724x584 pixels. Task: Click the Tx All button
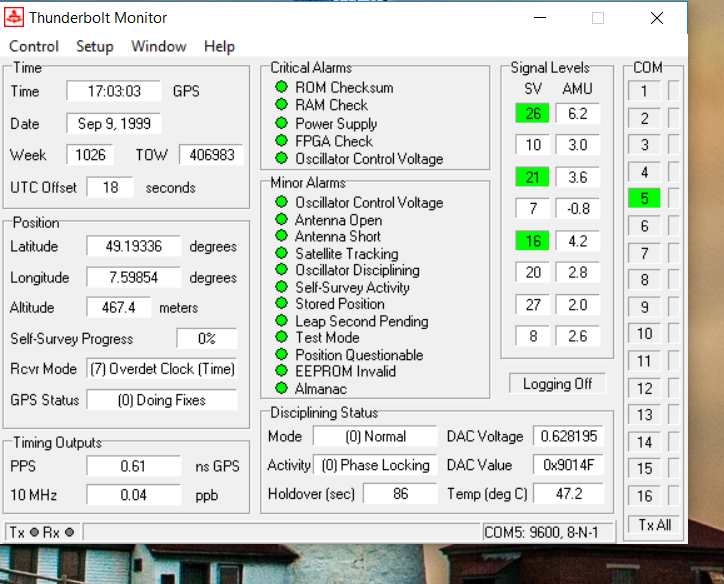coord(654,525)
